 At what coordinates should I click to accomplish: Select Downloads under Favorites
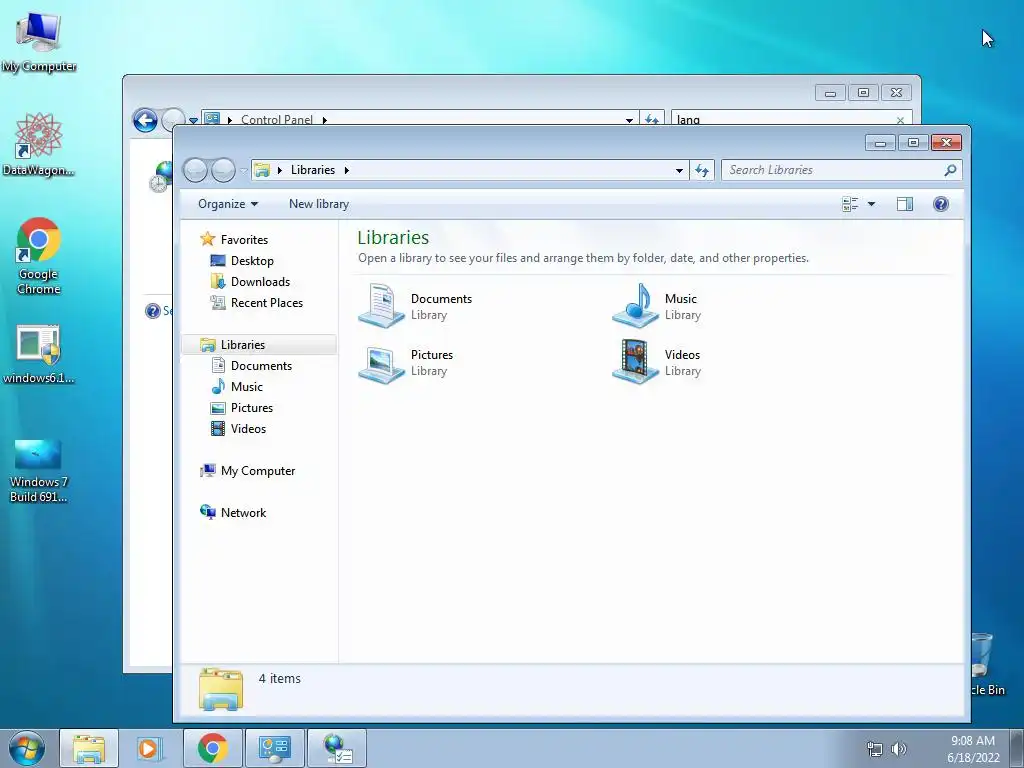[x=260, y=281]
